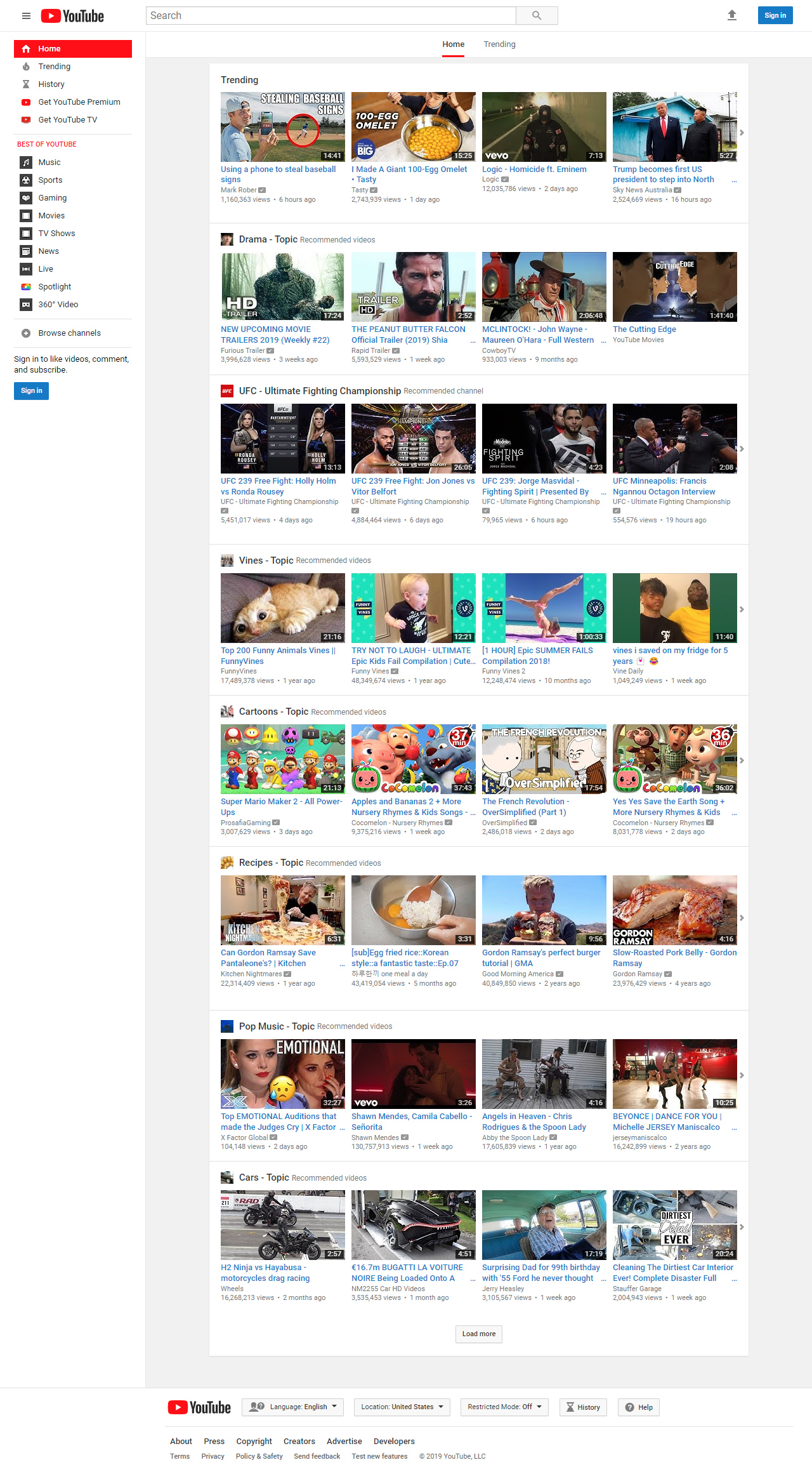
Task: Open 'Top 200 Funny Animals Vines' title
Action: (278, 656)
